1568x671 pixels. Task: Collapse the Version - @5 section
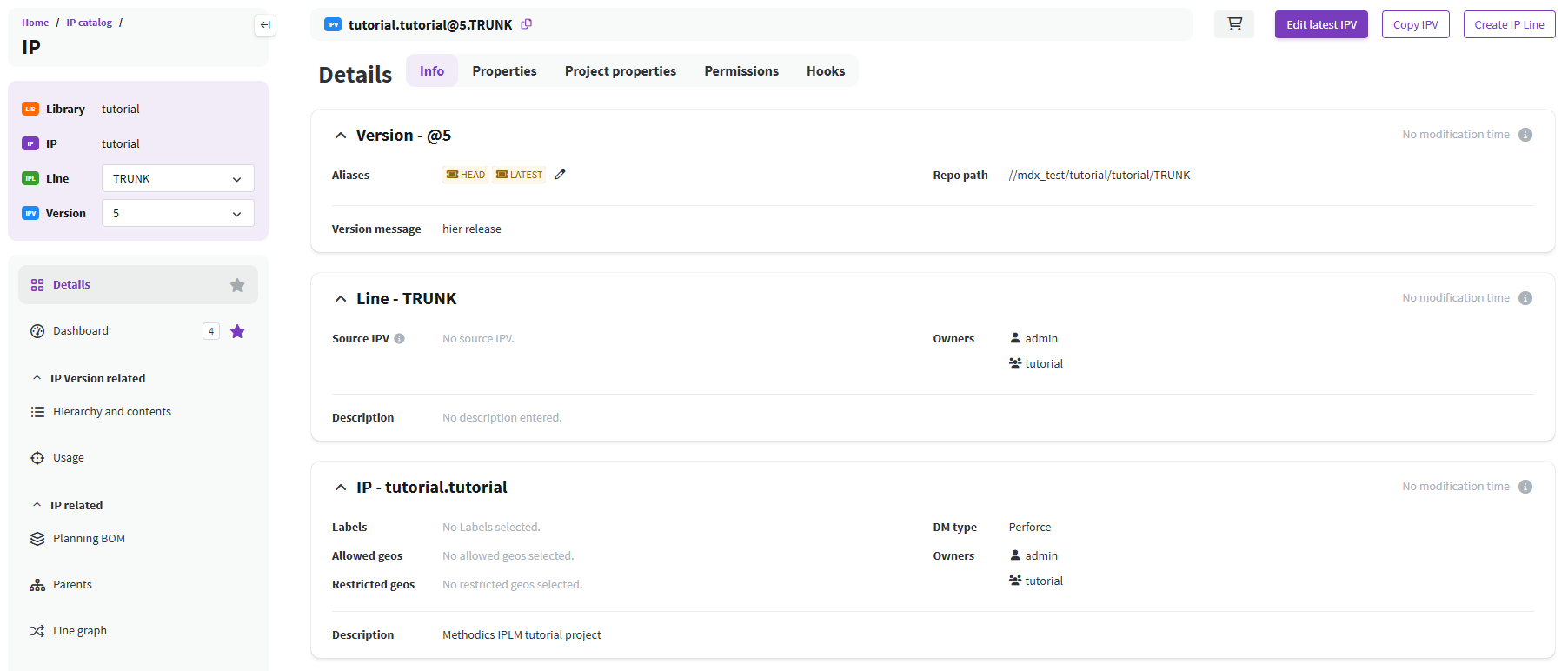coord(341,136)
